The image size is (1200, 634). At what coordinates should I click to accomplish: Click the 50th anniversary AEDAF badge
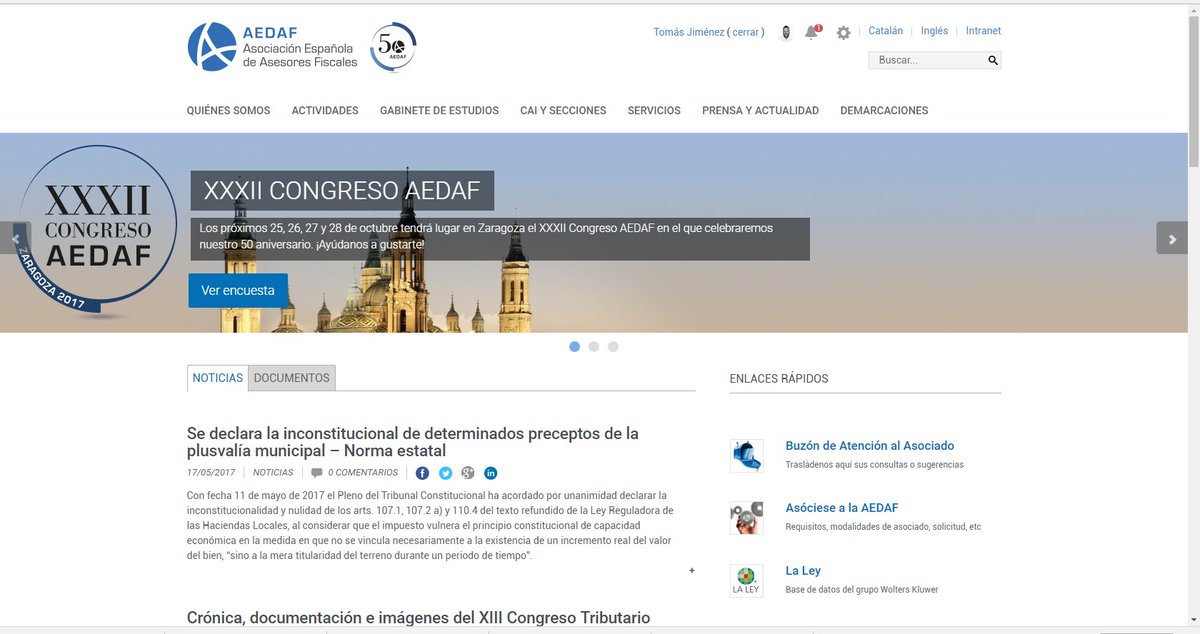[x=393, y=47]
